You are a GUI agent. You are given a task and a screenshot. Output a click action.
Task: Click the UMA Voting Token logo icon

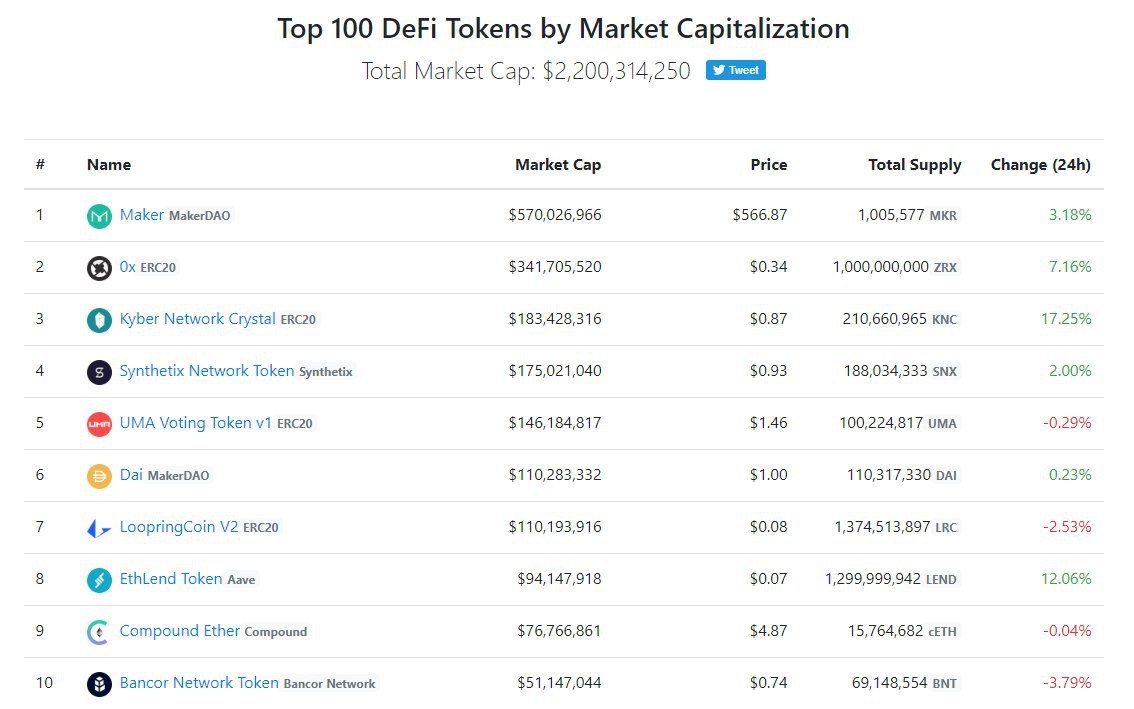[x=99, y=424]
